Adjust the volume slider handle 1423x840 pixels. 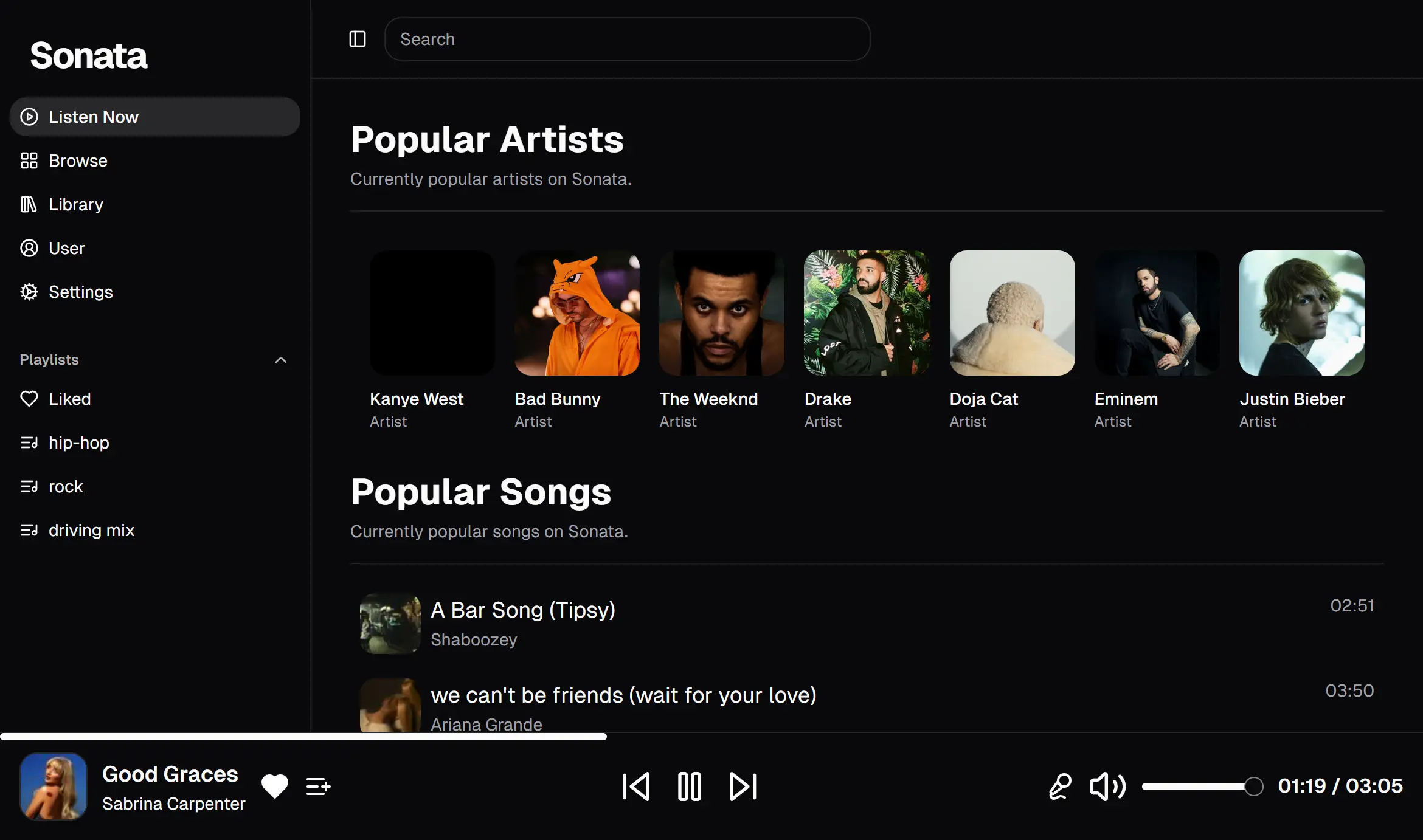pyautogui.click(x=1253, y=787)
